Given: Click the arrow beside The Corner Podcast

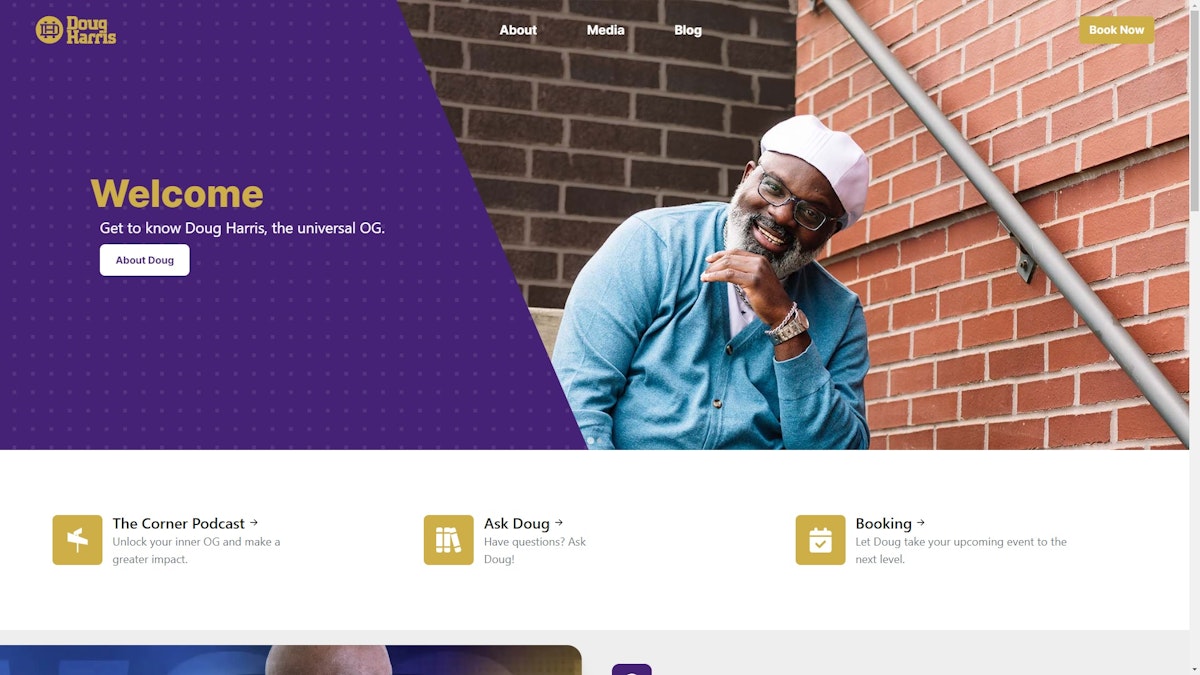Looking at the screenshot, I should tap(254, 522).
